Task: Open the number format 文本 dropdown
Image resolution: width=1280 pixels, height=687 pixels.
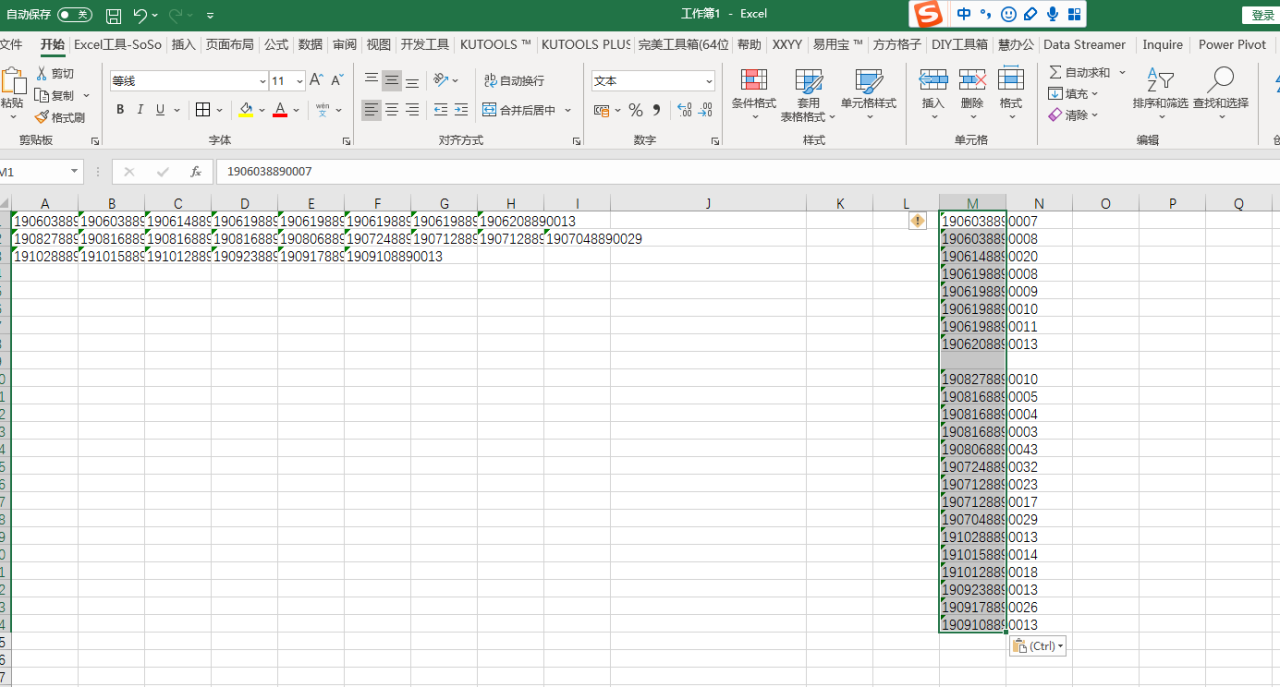Action: pyautogui.click(x=709, y=81)
